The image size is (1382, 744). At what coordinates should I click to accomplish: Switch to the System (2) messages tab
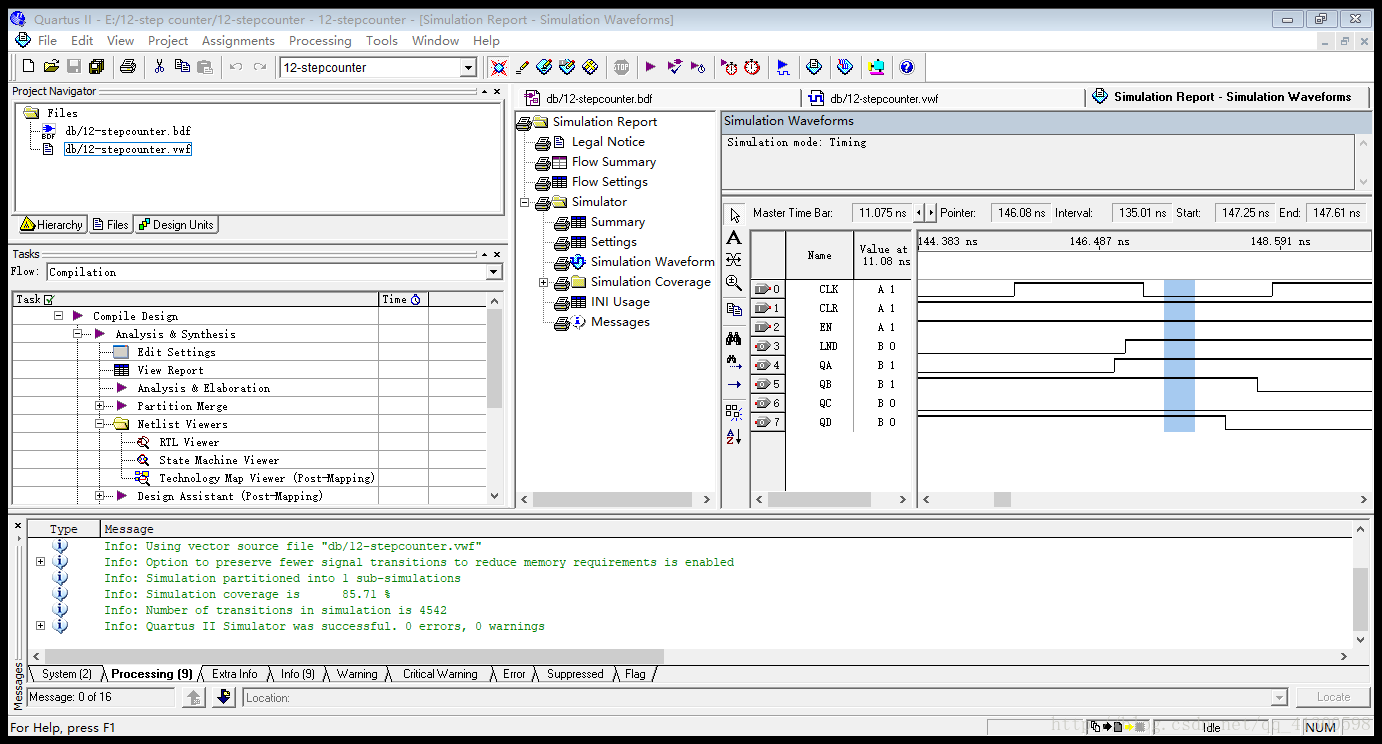(x=66, y=674)
